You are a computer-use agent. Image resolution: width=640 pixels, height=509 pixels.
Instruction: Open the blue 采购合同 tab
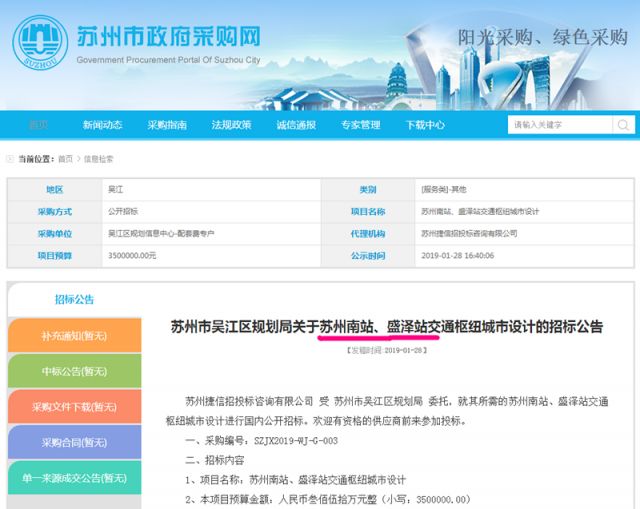74,442
